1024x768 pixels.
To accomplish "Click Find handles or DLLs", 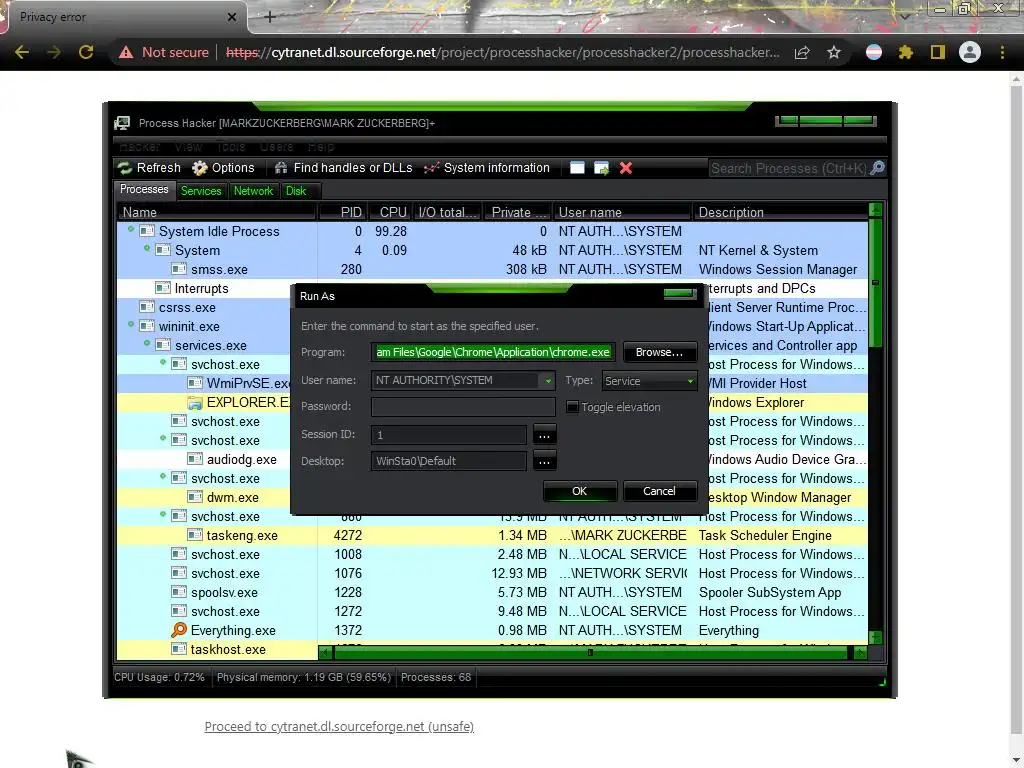I will pos(344,168).
